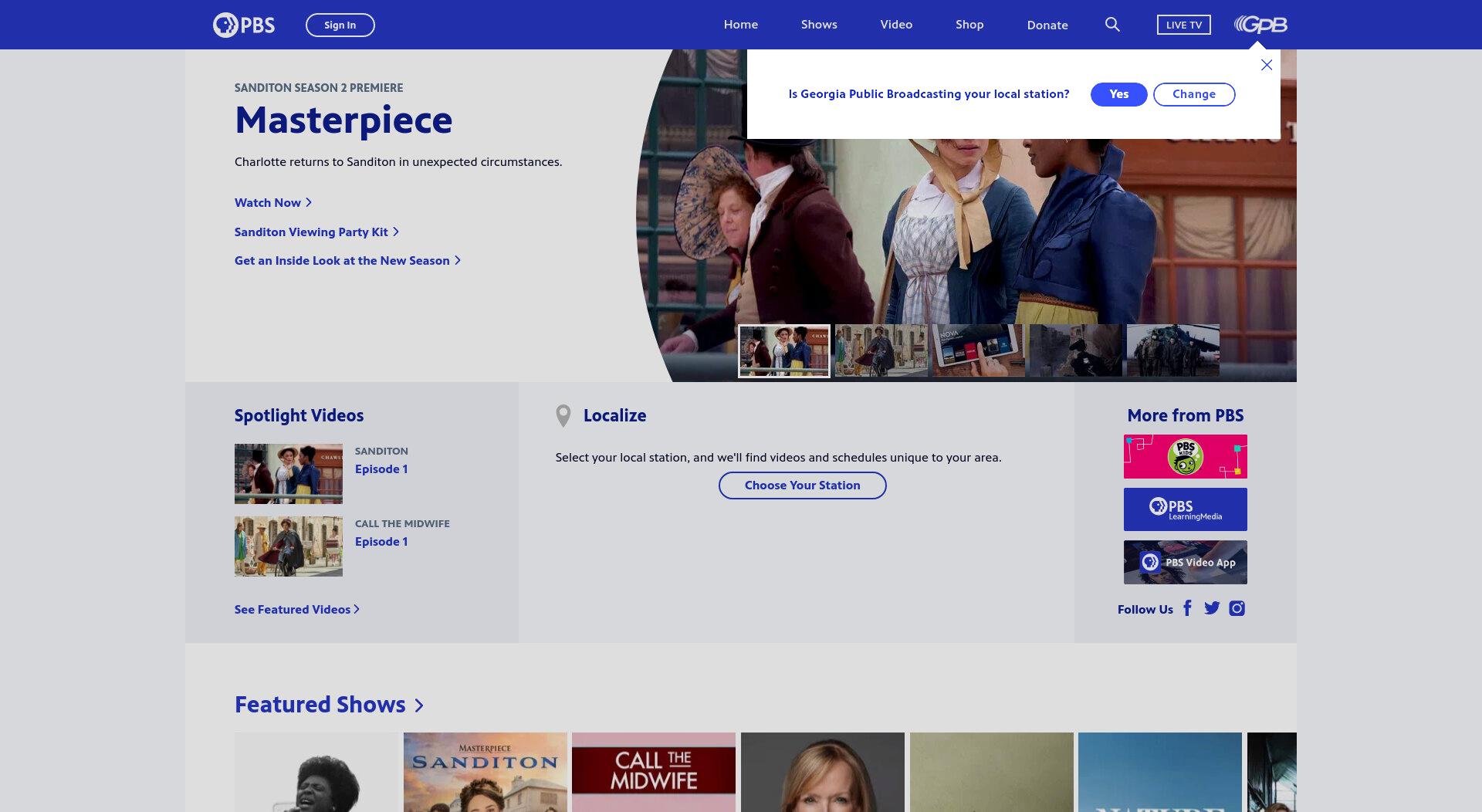Image resolution: width=1482 pixels, height=812 pixels.
Task: Open the Sanditon featured show poster
Action: point(486,772)
